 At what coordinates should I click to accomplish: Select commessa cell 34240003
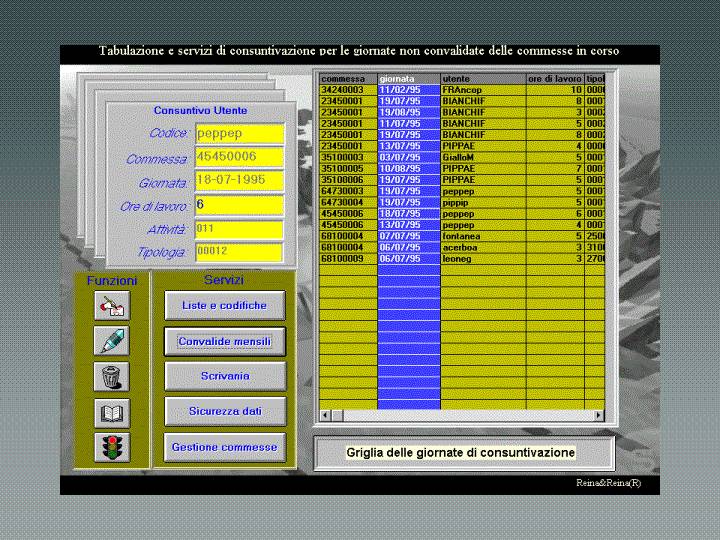tap(348, 90)
